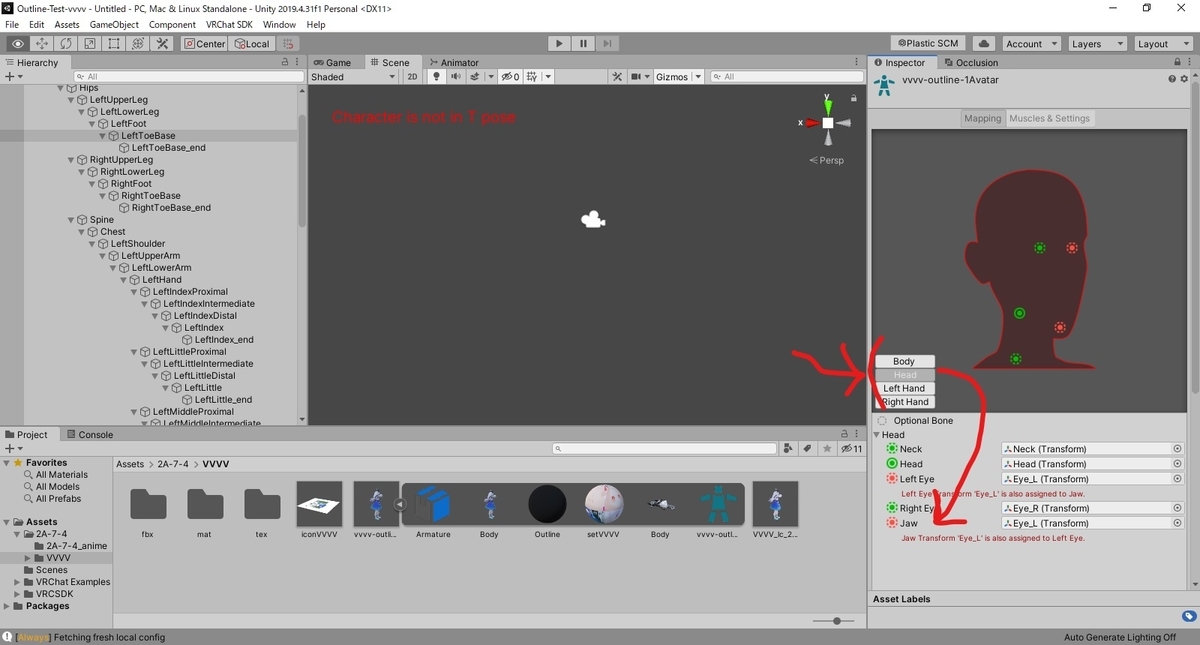Image resolution: width=1200 pixels, height=645 pixels.
Task: Select the combined Transform tool
Action: (x=138, y=44)
